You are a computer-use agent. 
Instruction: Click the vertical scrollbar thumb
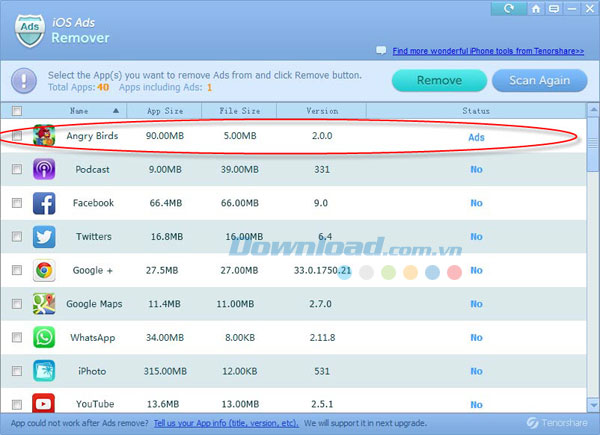tap(593, 145)
